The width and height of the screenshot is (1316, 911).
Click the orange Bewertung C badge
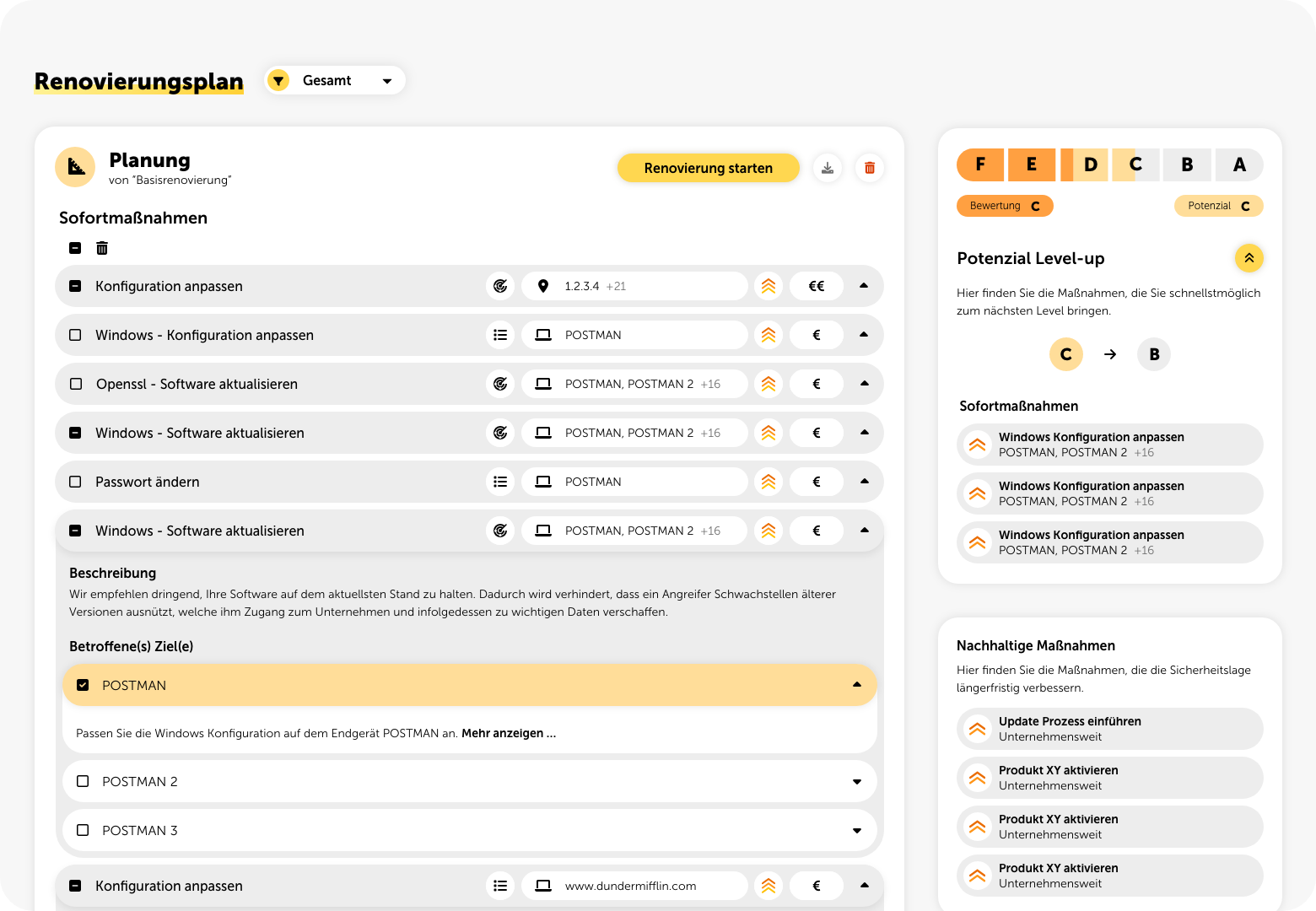(x=1005, y=206)
